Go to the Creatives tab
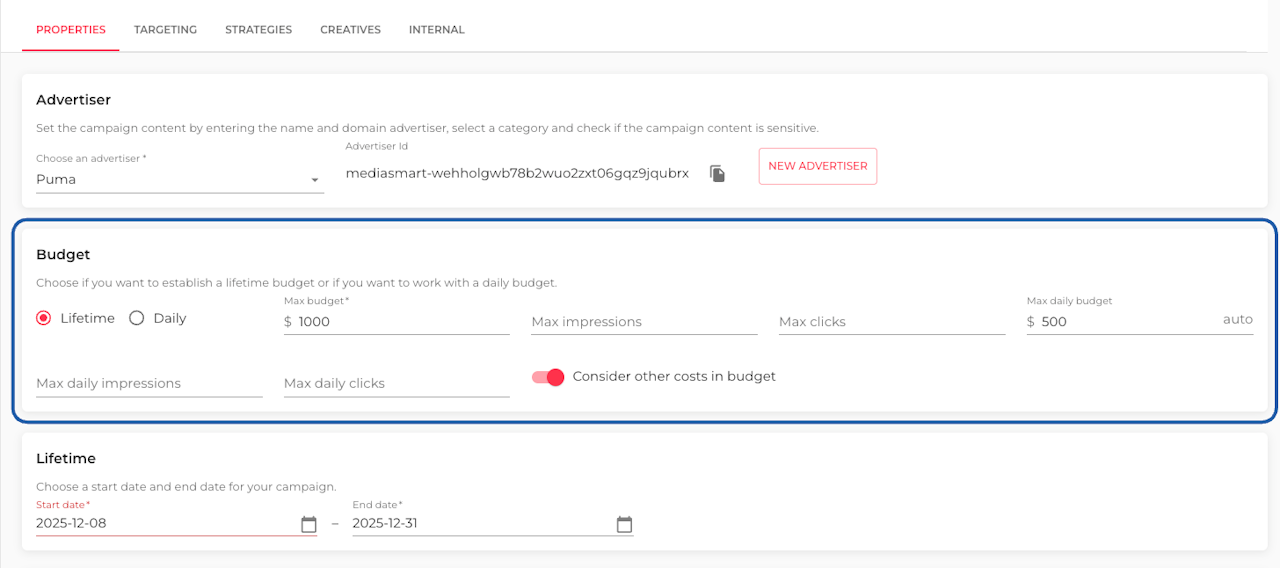The image size is (1280, 568). (x=350, y=30)
